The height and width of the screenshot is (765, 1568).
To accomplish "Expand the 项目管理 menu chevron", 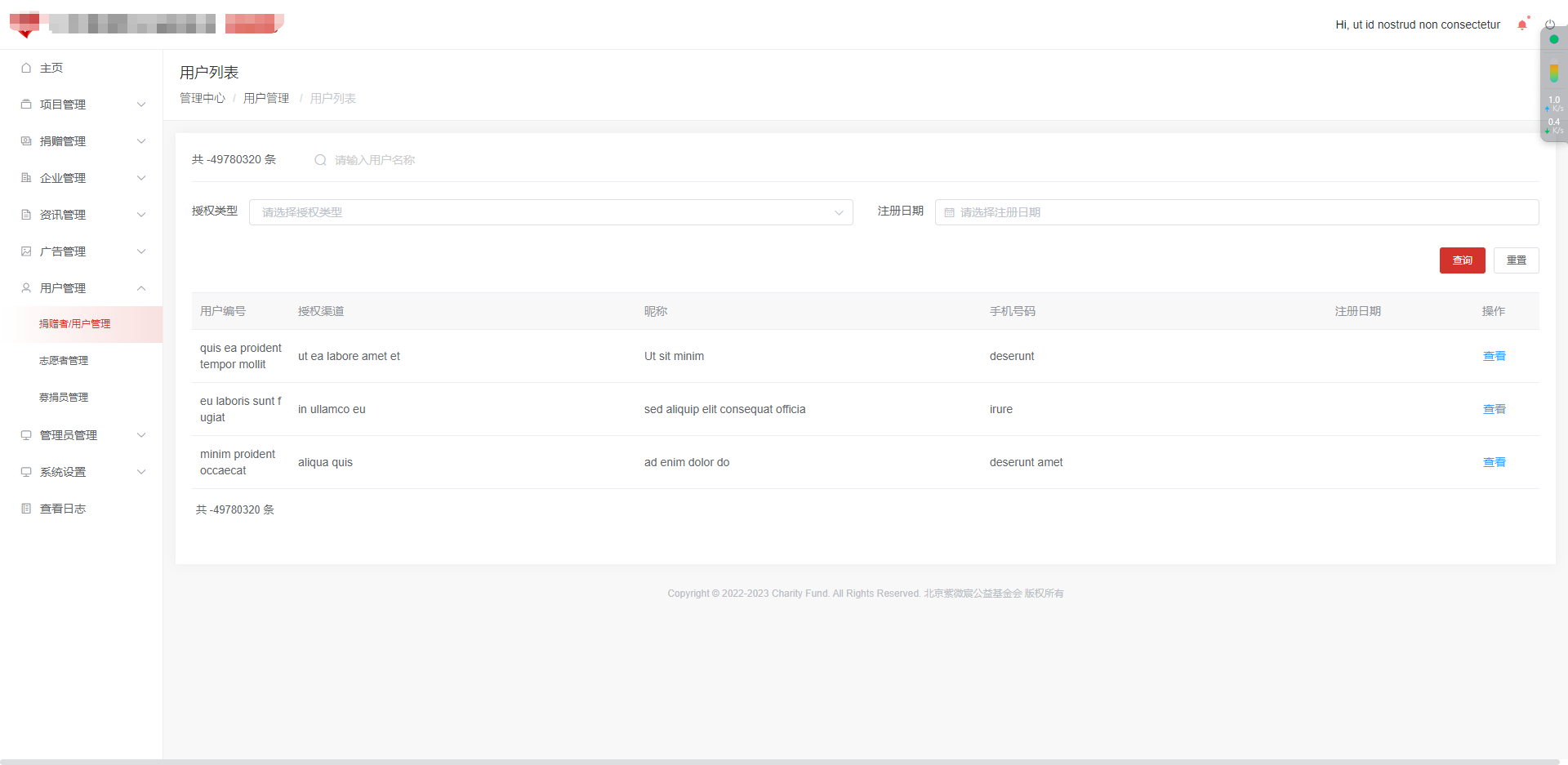I will [x=141, y=105].
